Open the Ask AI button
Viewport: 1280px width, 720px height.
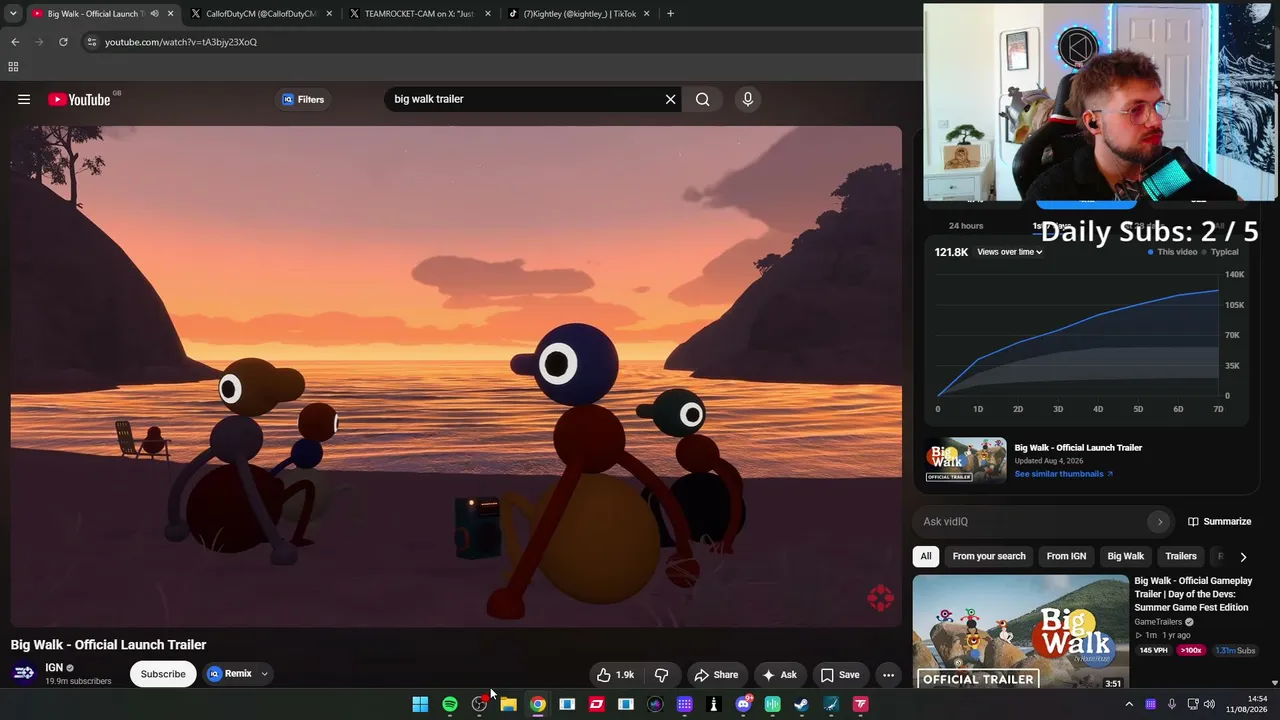[x=779, y=675]
